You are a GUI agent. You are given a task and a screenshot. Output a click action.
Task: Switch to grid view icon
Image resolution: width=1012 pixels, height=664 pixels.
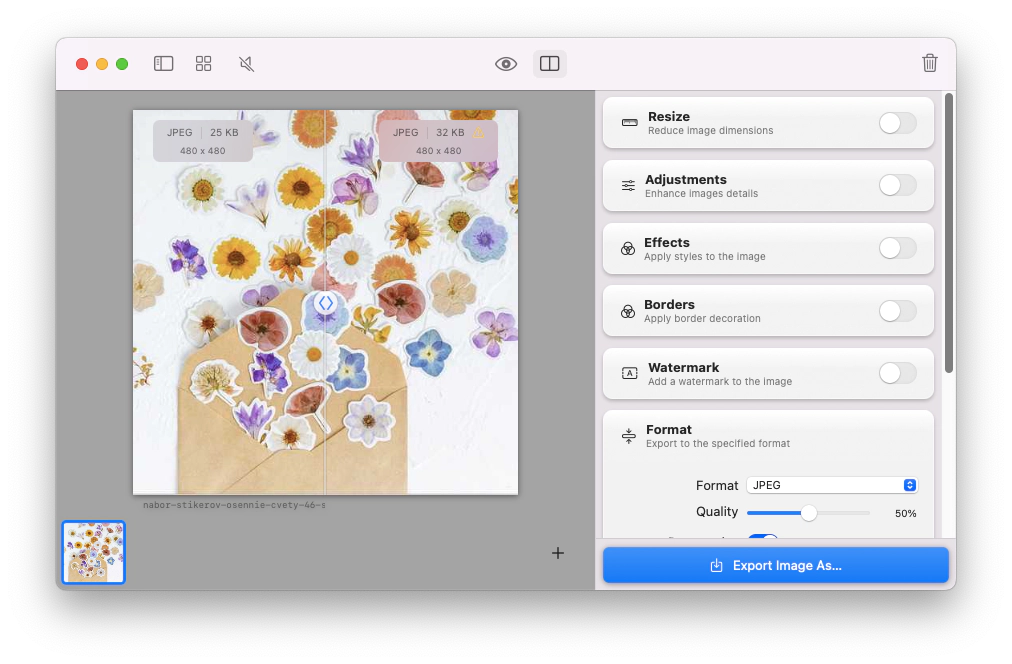[204, 64]
